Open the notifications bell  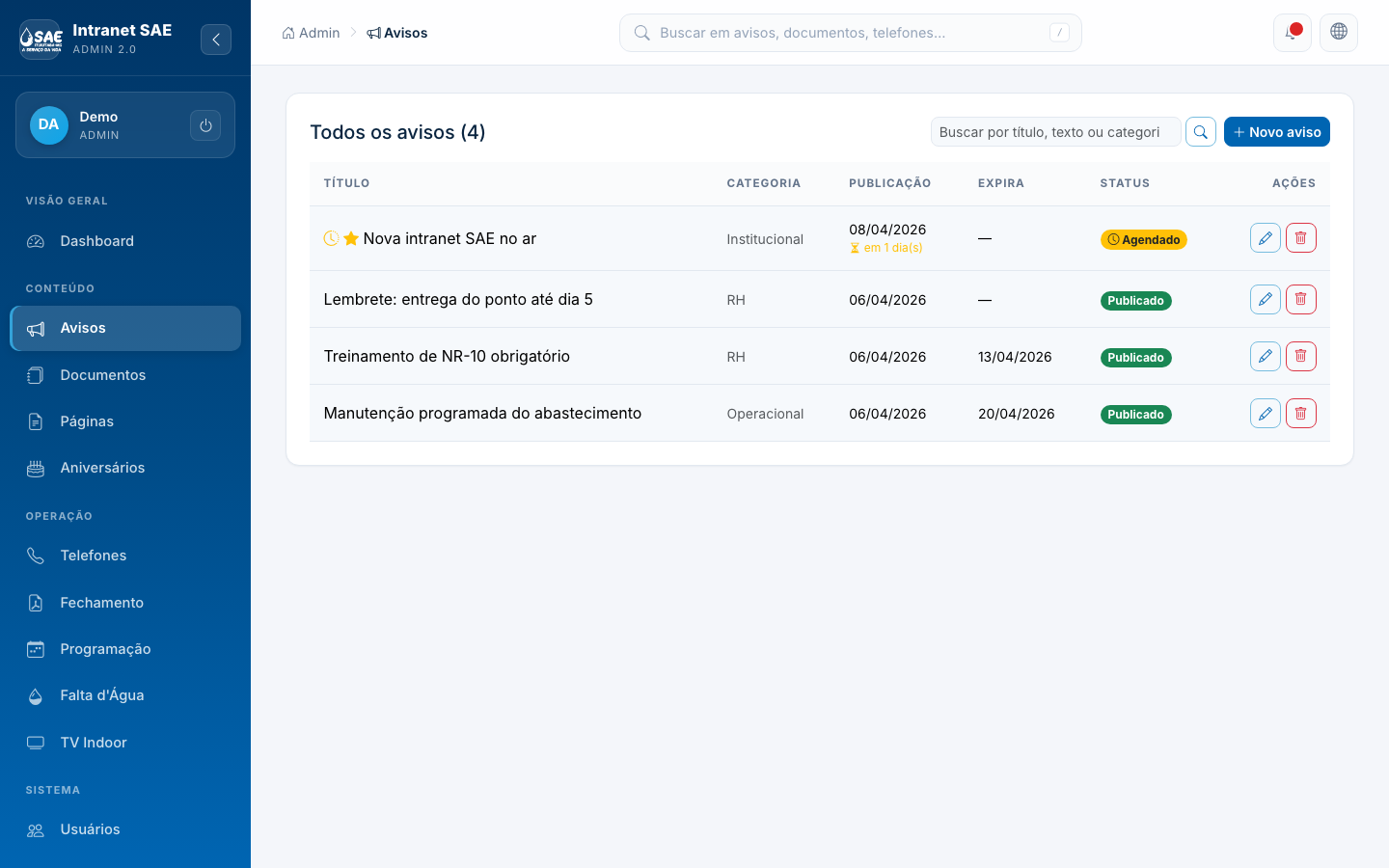[x=1293, y=33]
